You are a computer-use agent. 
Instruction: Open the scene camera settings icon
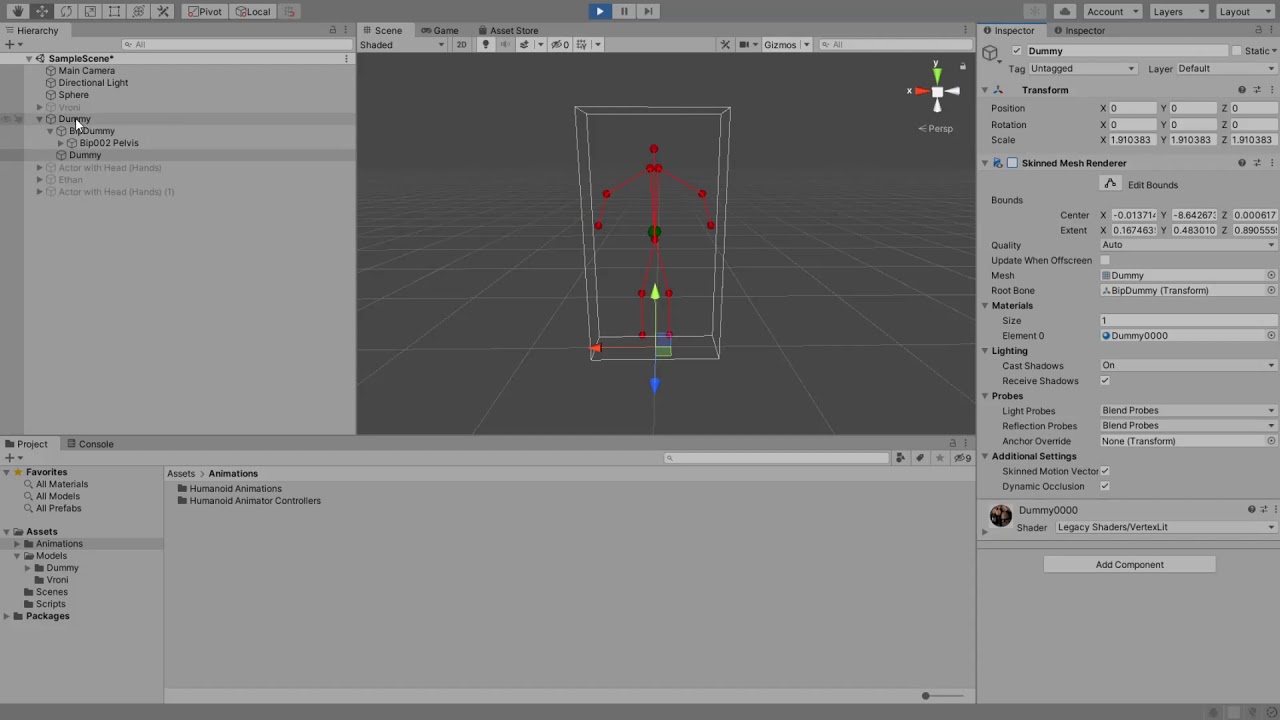click(x=742, y=44)
